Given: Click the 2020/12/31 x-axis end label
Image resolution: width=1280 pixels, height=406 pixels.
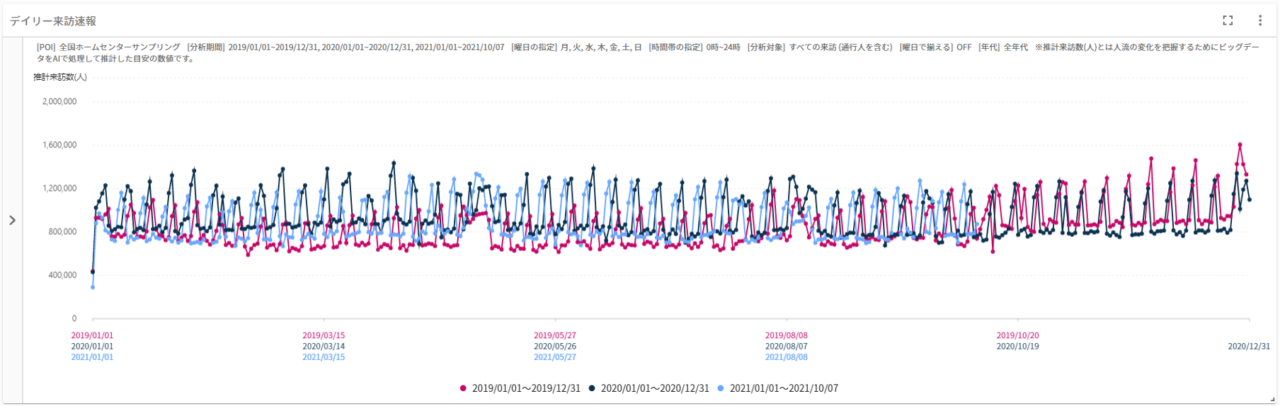Looking at the screenshot, I should click(1249, 346).
